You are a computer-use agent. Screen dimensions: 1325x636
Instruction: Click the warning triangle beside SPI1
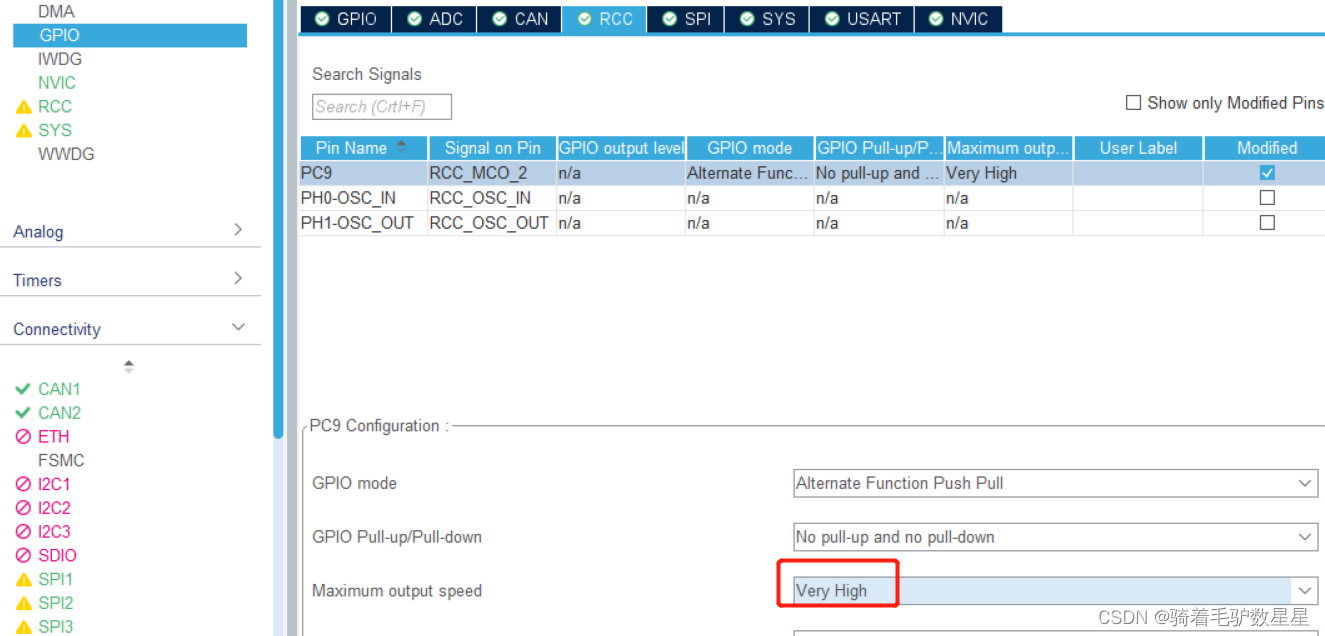click(23, 579)
